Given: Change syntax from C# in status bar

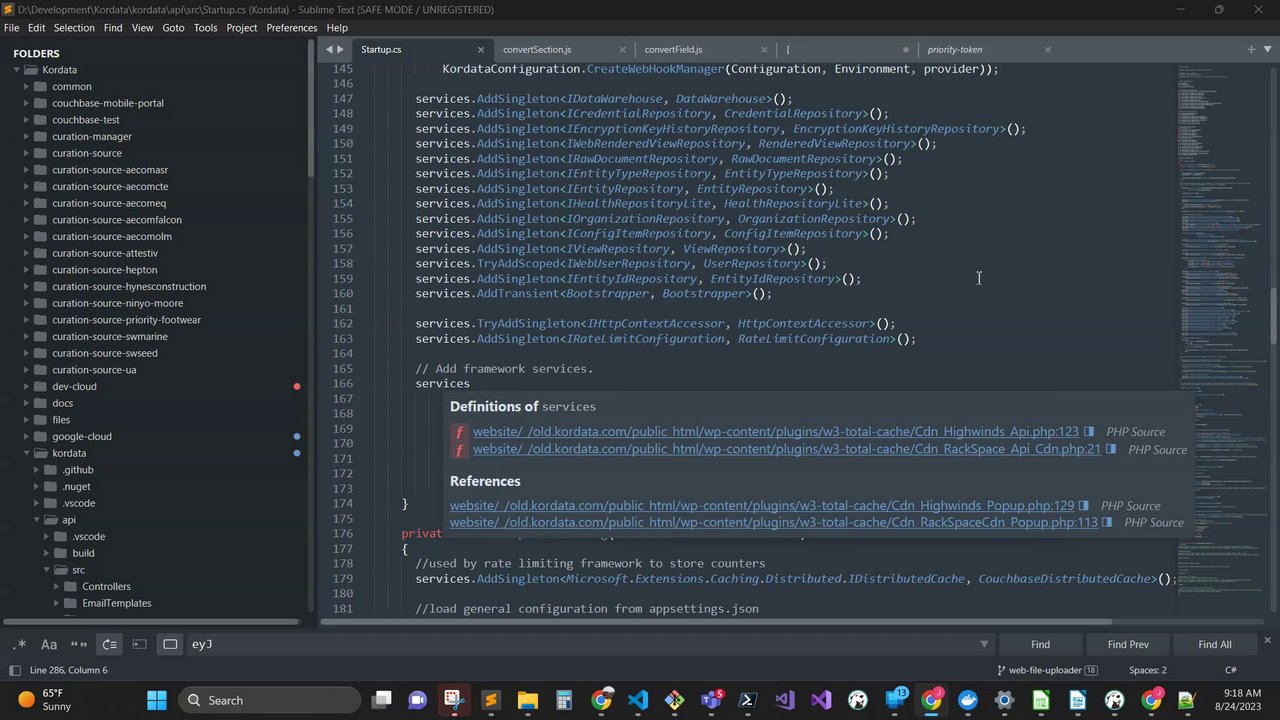Looking at the screenshot, I should pos(1231,670).
